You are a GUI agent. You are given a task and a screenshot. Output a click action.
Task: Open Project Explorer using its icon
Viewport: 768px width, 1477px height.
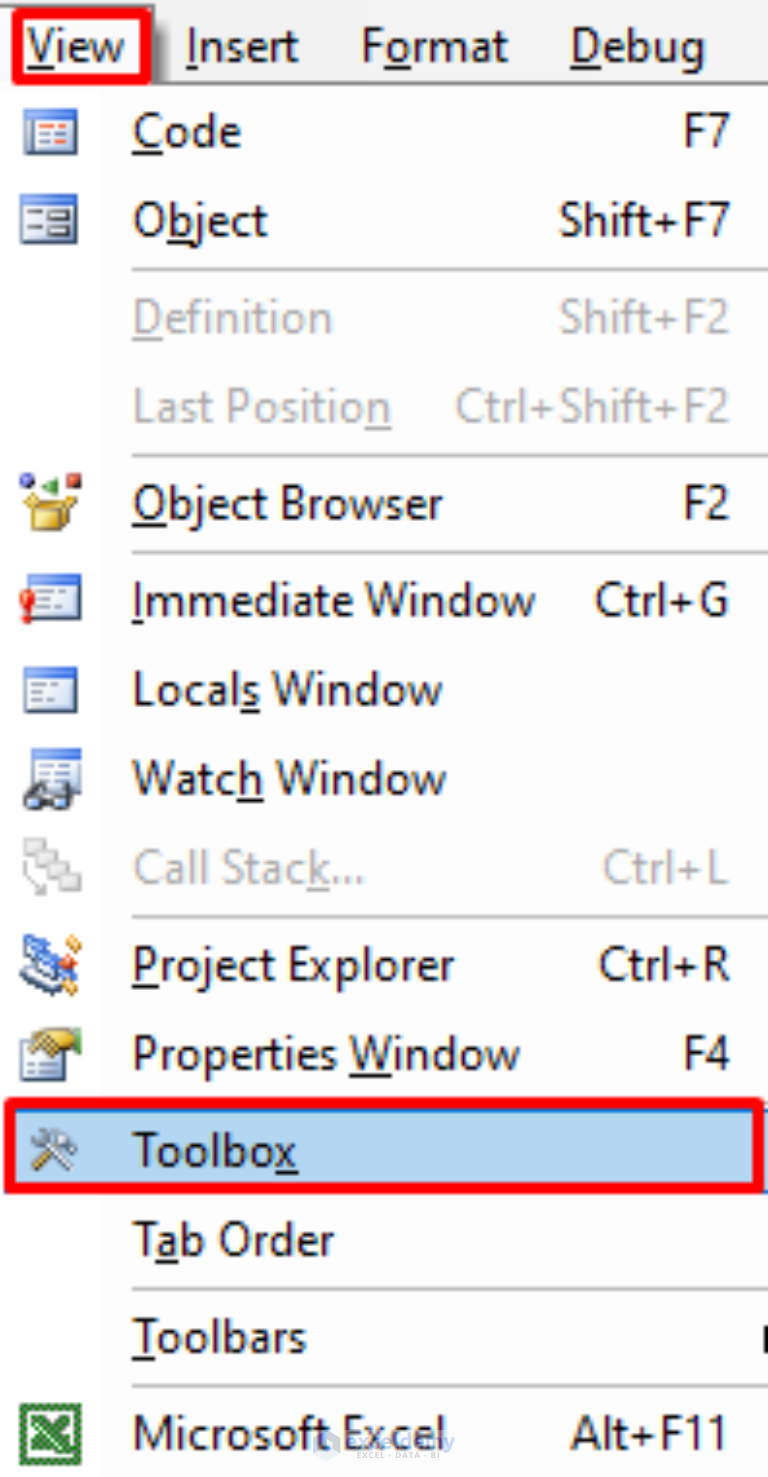pos(48,963)
